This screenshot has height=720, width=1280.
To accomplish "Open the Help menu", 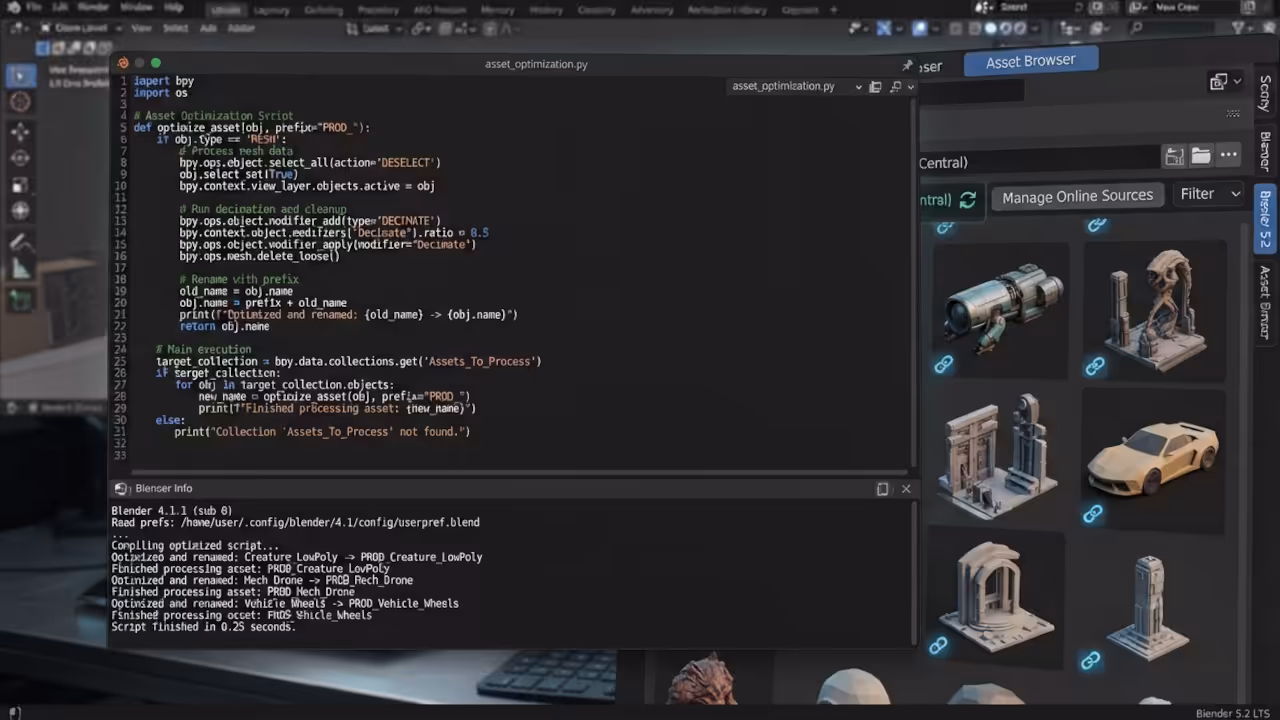I will pos(174,8).
